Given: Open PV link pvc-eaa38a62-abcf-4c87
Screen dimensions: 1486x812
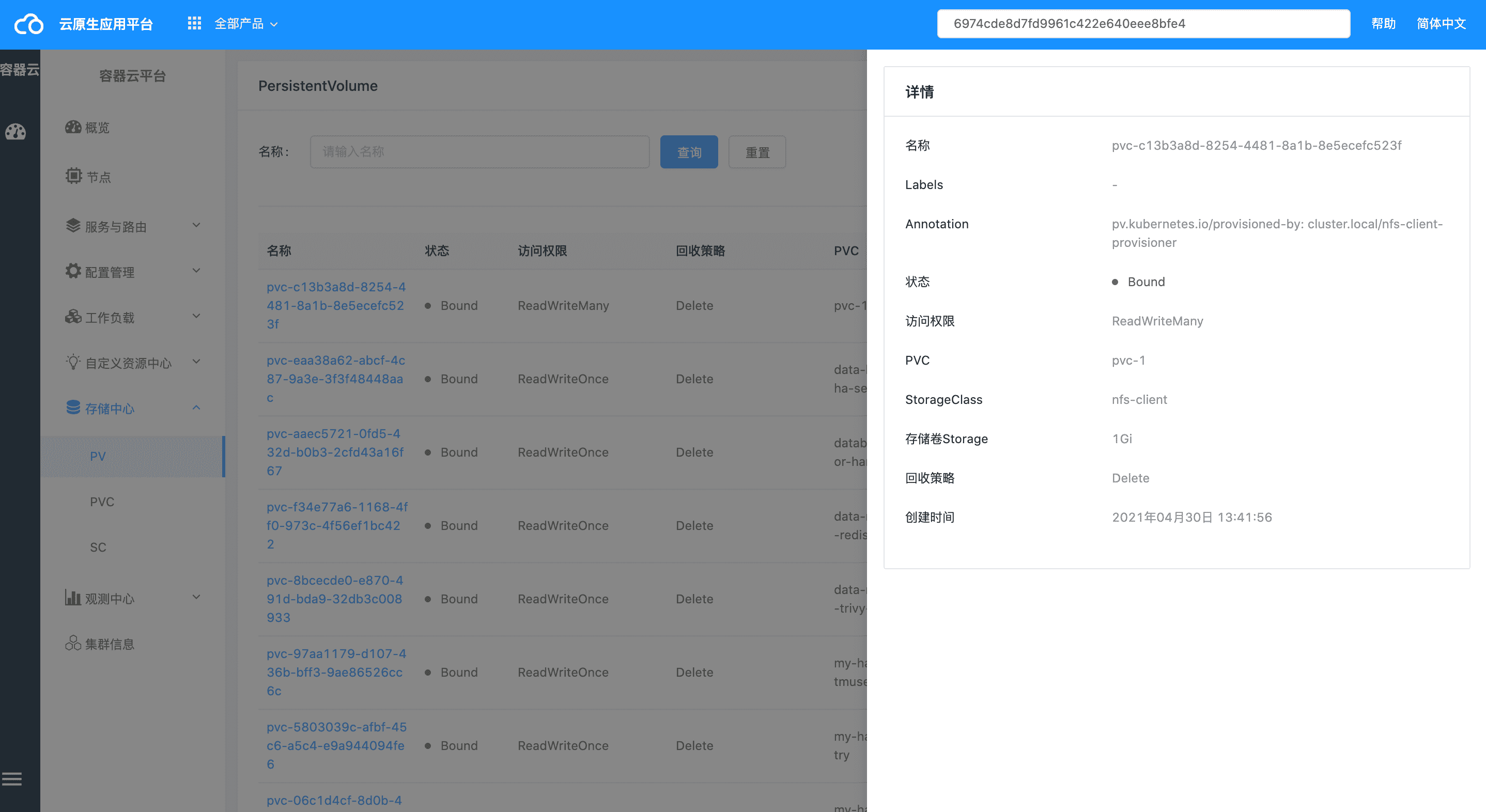Looking at the screenshot, I should [336, 379].
